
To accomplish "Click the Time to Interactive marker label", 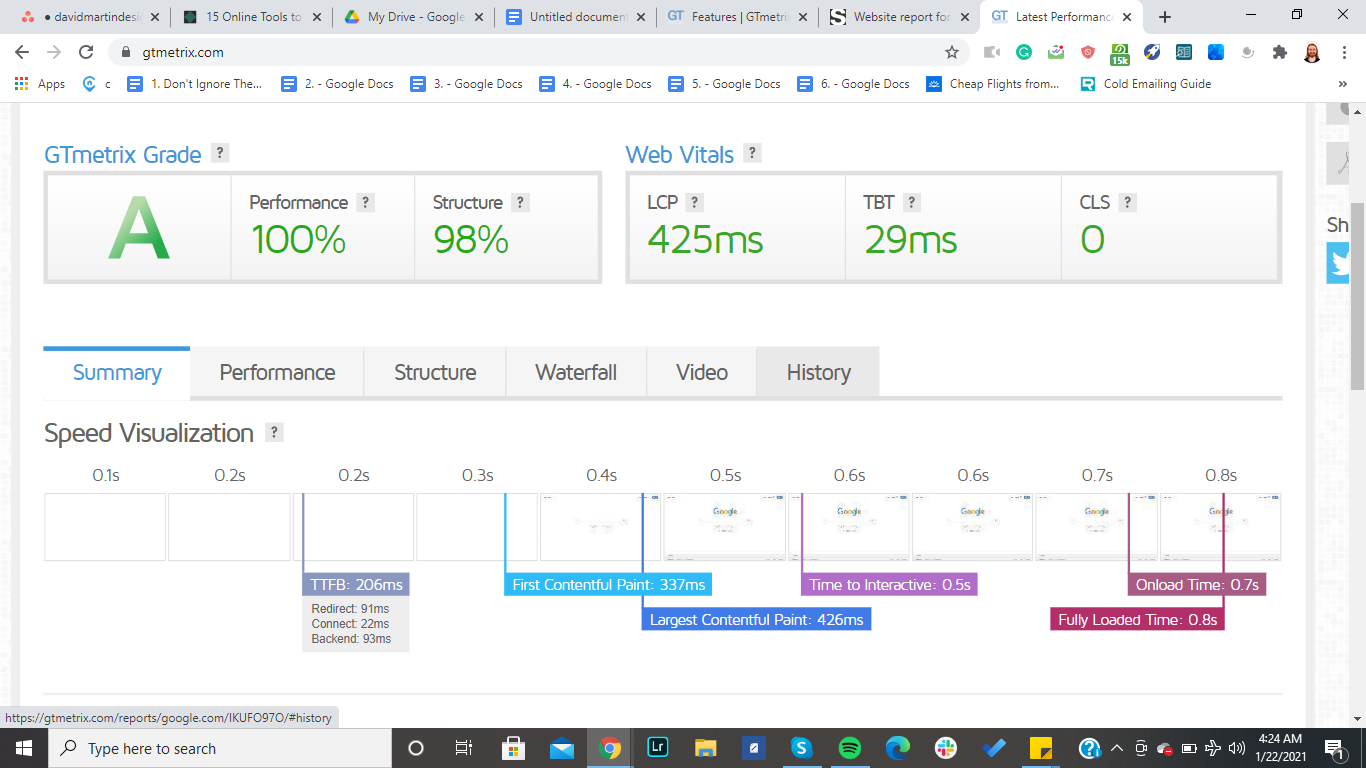I will (889, 585).
